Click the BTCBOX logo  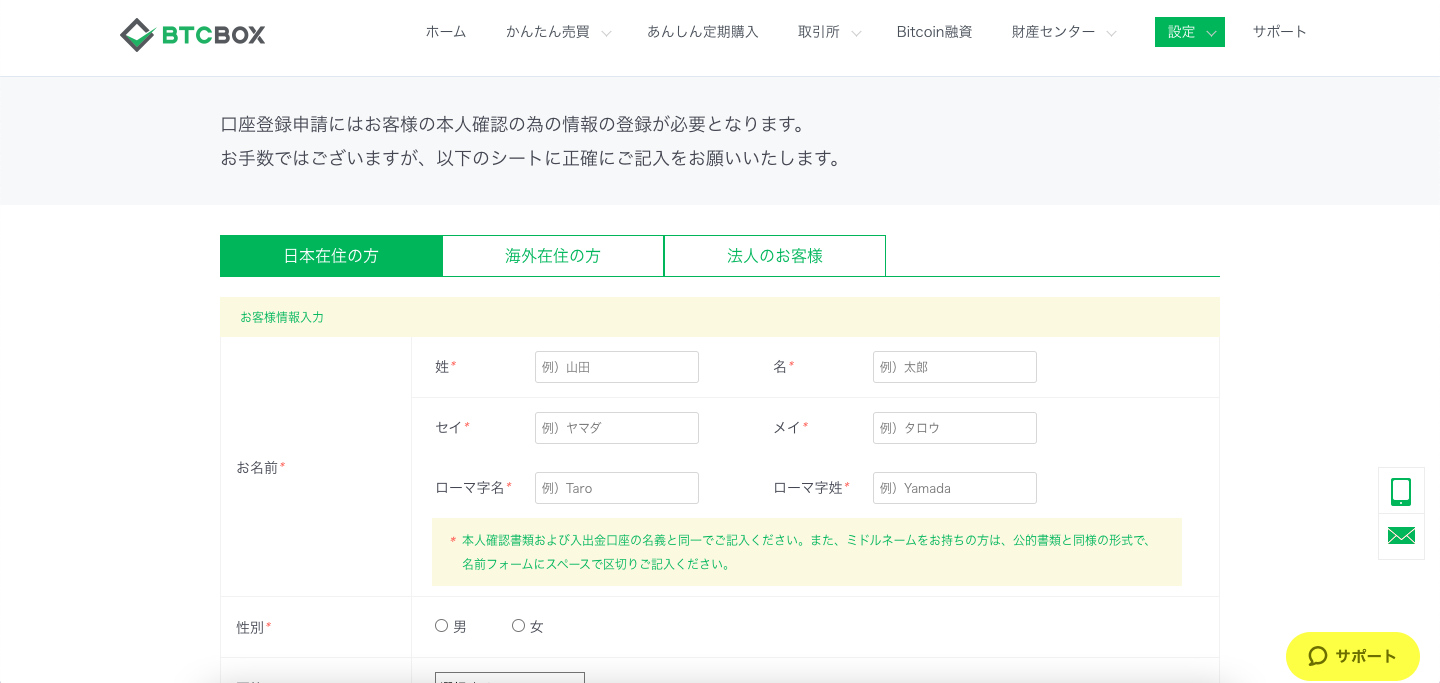click(x=192, y=34)
